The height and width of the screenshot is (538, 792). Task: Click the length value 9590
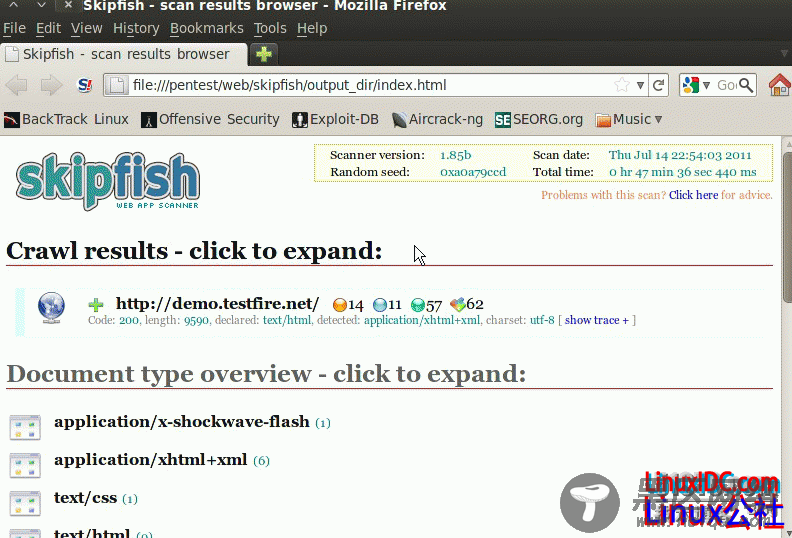(x=196, y=320)
